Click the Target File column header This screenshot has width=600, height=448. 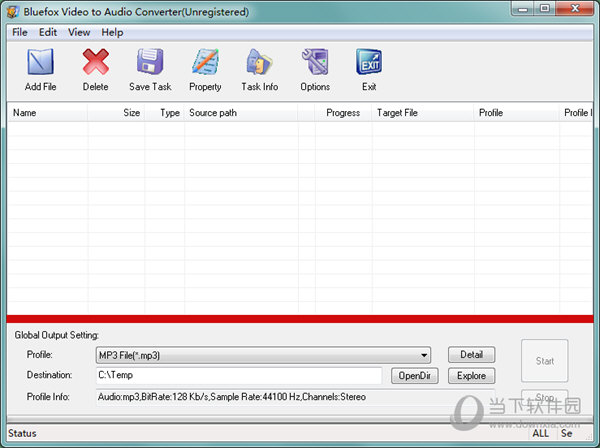point(423,112)
